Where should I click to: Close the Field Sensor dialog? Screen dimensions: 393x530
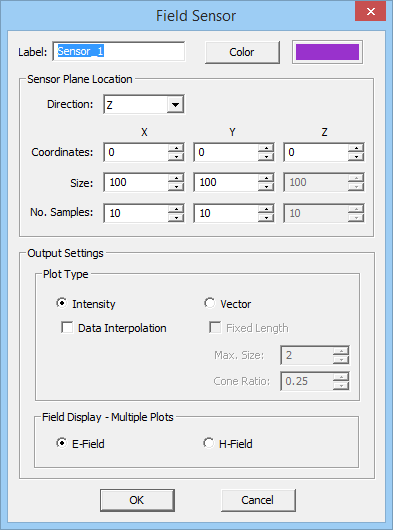click(x=370, y=11)
